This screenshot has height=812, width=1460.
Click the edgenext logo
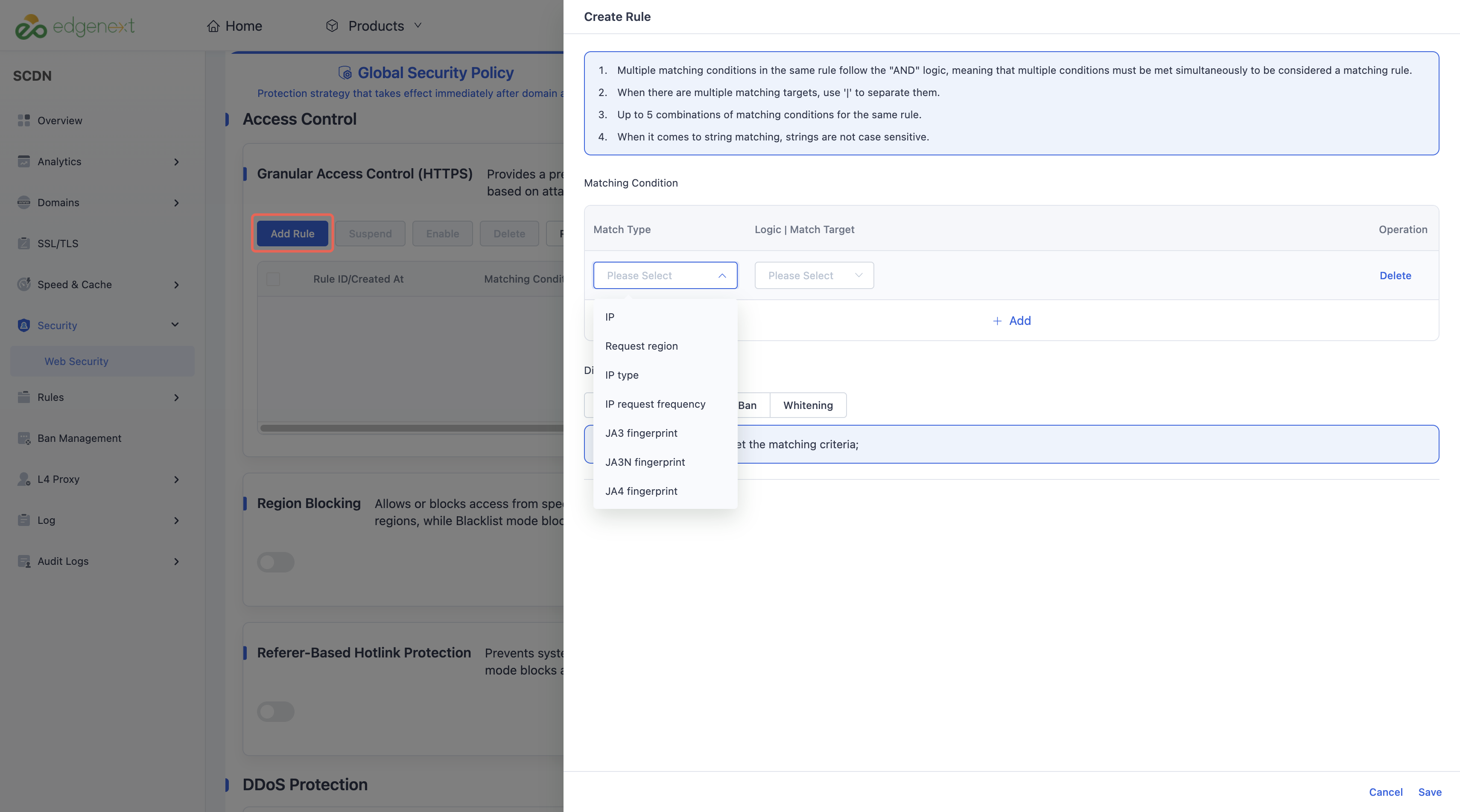point(75,26)
